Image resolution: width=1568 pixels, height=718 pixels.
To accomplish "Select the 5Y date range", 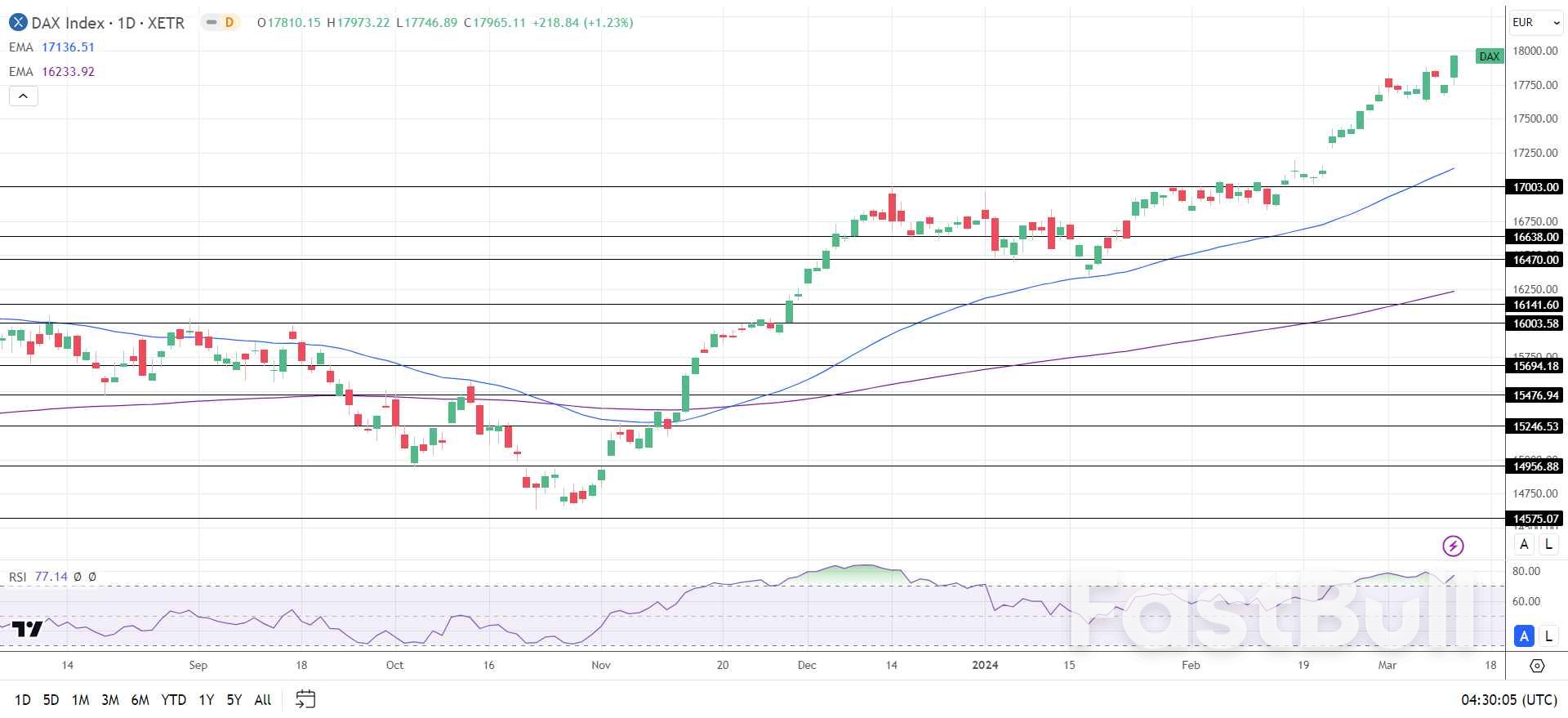I will click(234, 700).
